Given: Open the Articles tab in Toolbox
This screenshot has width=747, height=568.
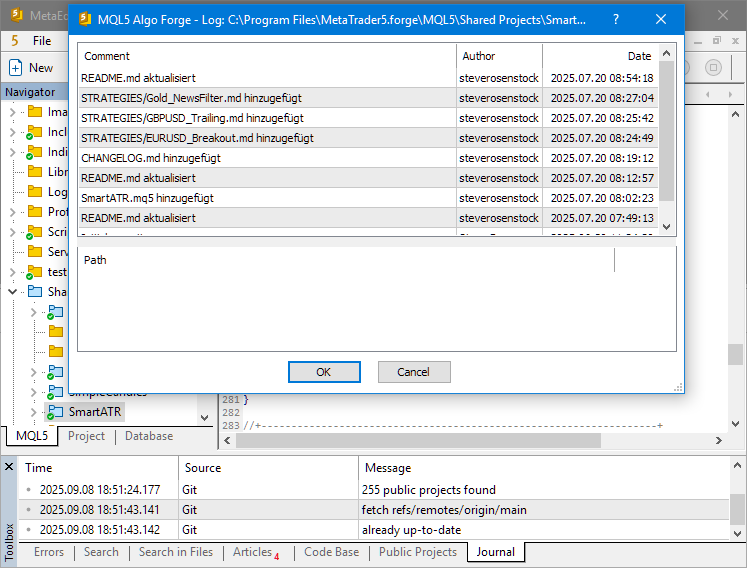Looking at the screenshot, I should (255, 552).
